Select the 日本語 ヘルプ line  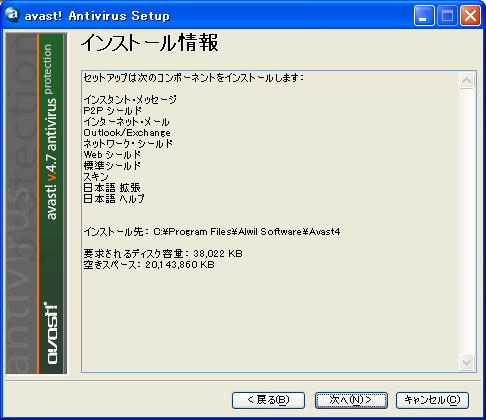tap(114, 198)
